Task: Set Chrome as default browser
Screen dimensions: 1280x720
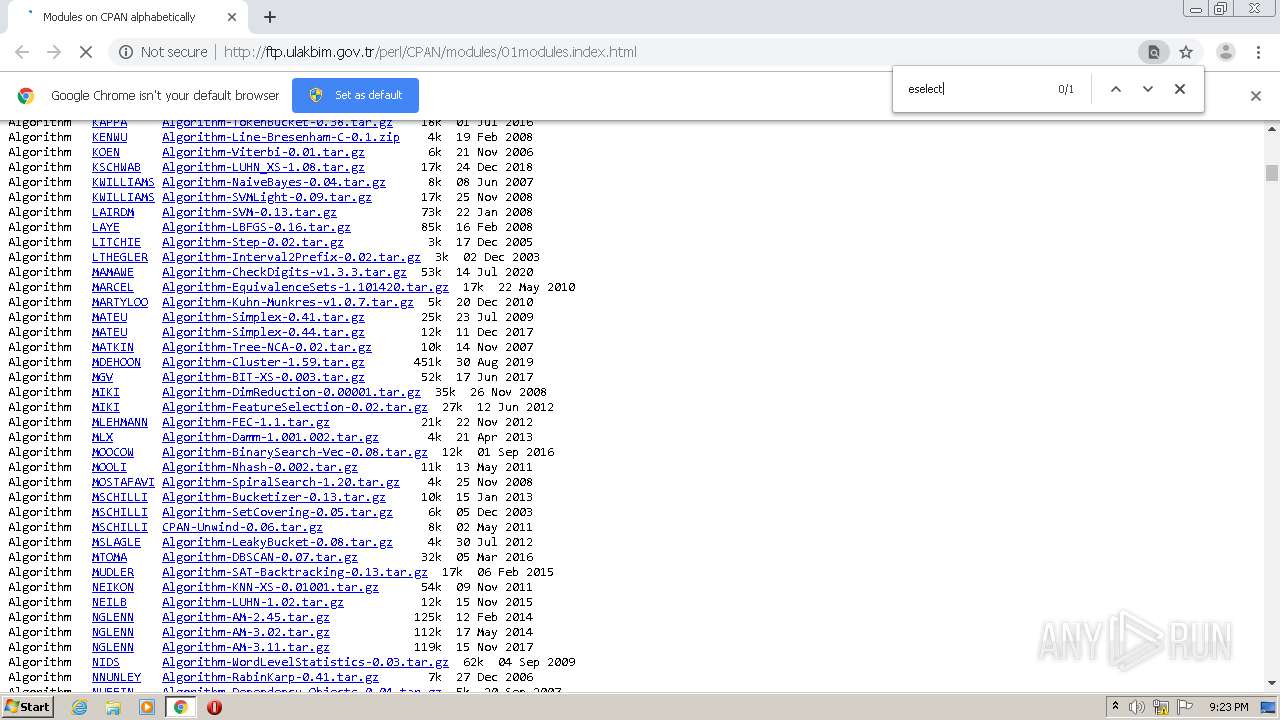Action: [x=355, y=95]
